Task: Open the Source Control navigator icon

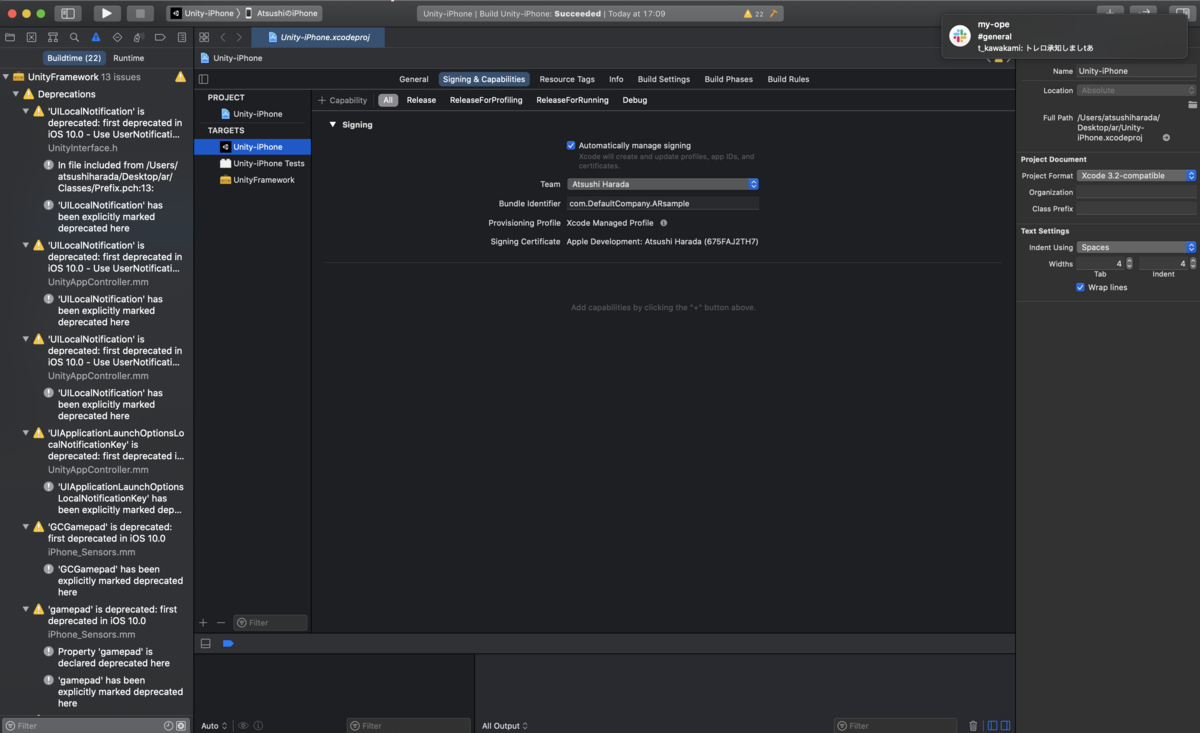Action: click(x=31, y=37)
